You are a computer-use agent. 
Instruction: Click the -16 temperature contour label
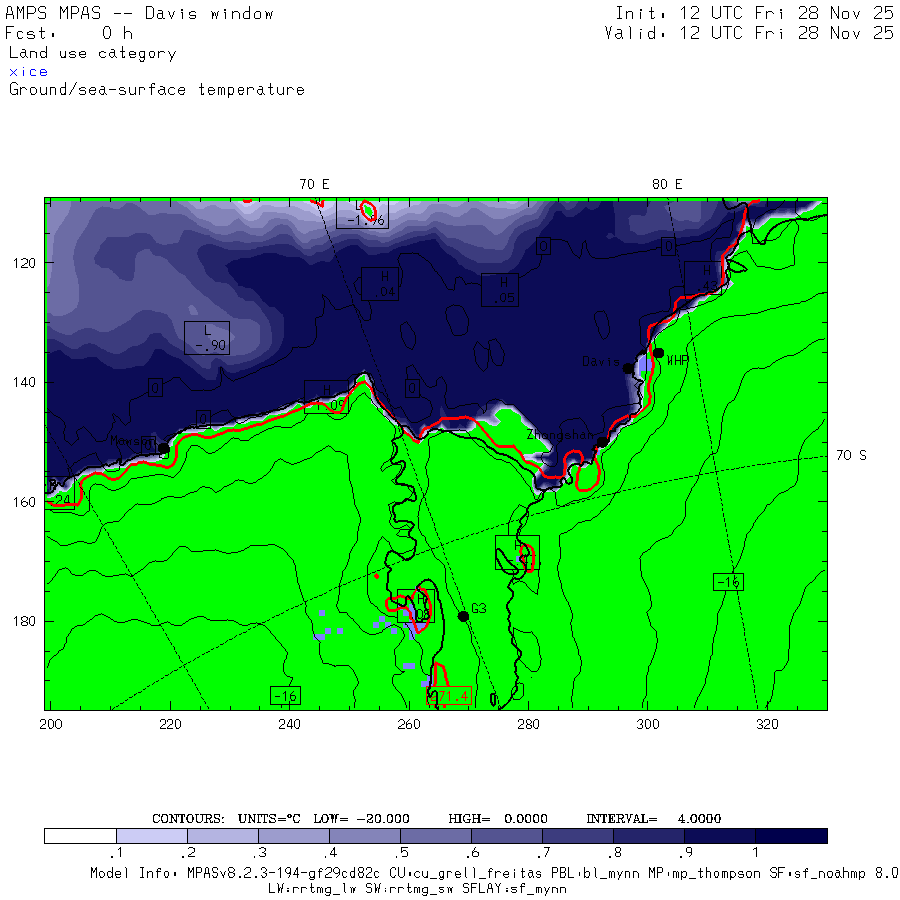click(285, 695)
